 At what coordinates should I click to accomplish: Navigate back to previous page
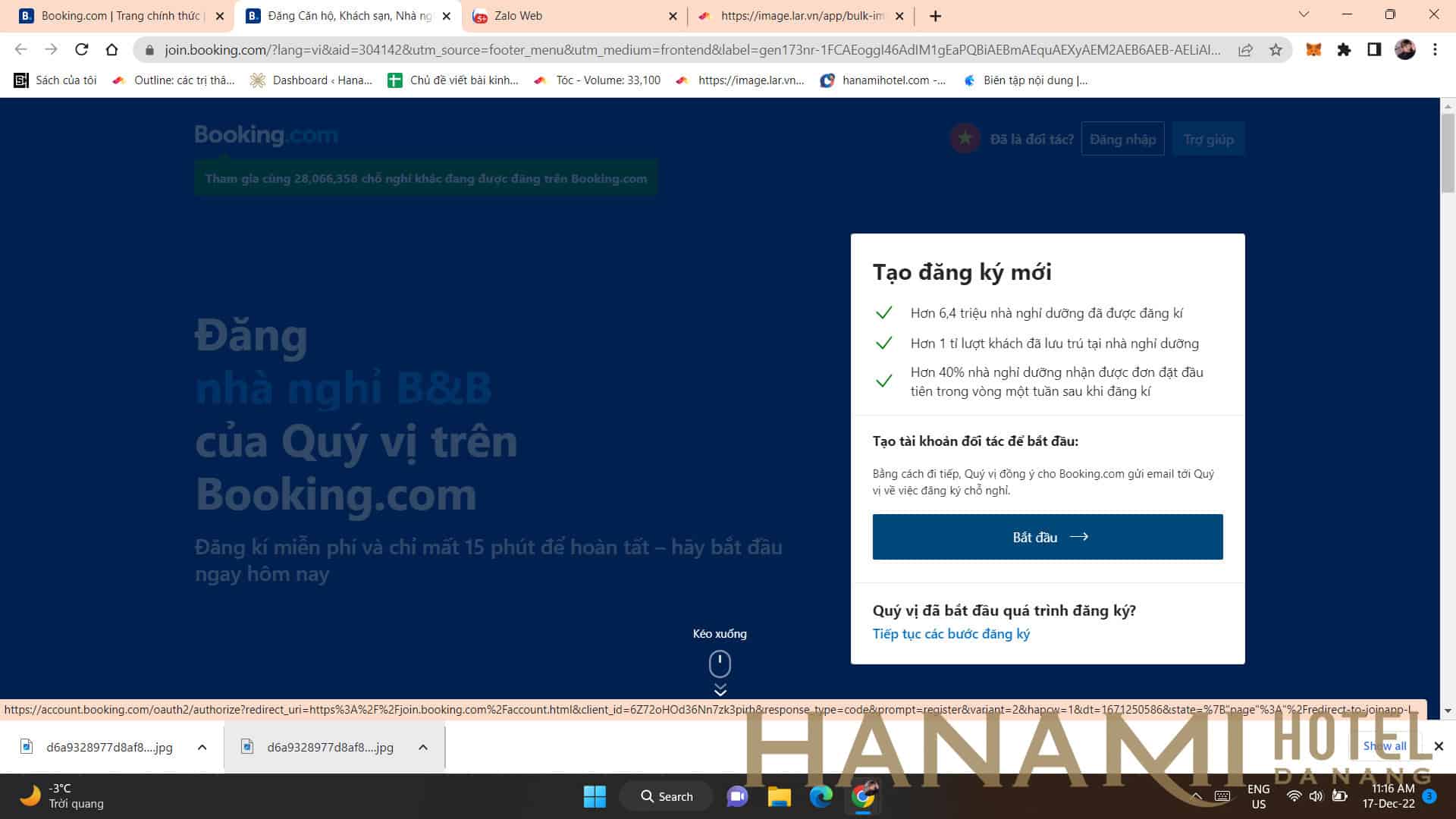(x=20, y=50)
